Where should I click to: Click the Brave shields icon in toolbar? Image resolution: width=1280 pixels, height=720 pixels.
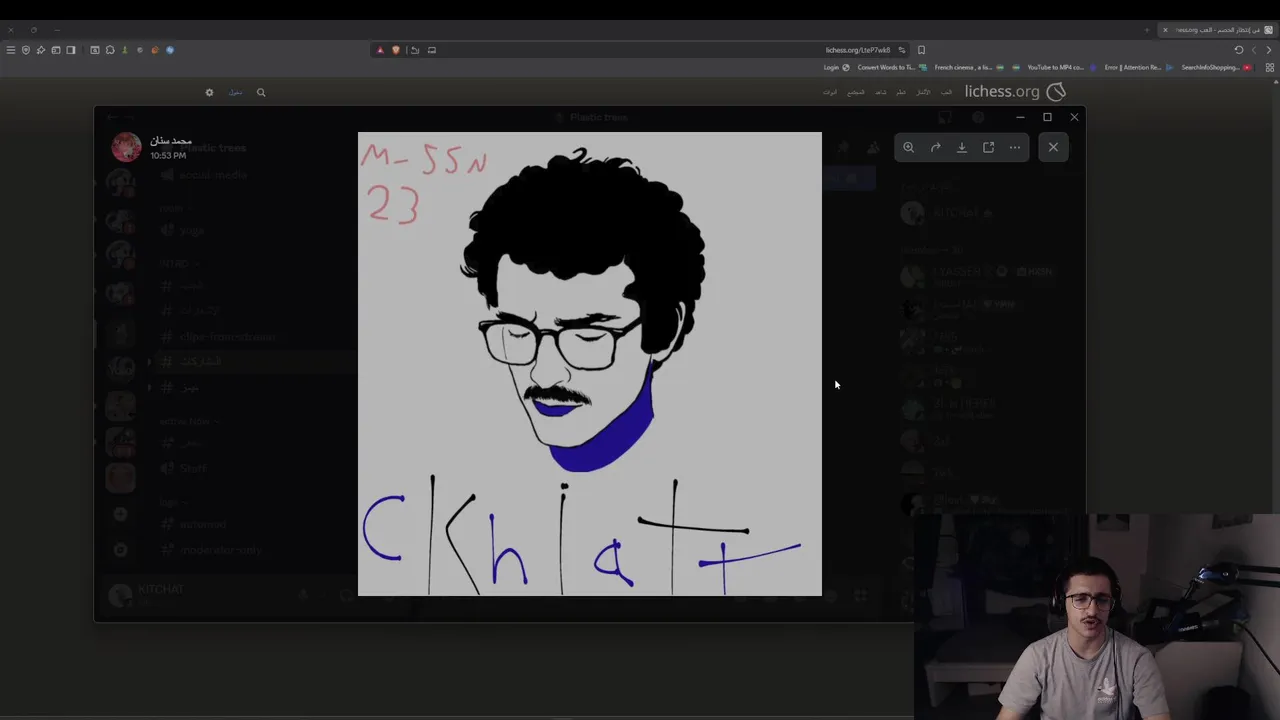(26, 50)
